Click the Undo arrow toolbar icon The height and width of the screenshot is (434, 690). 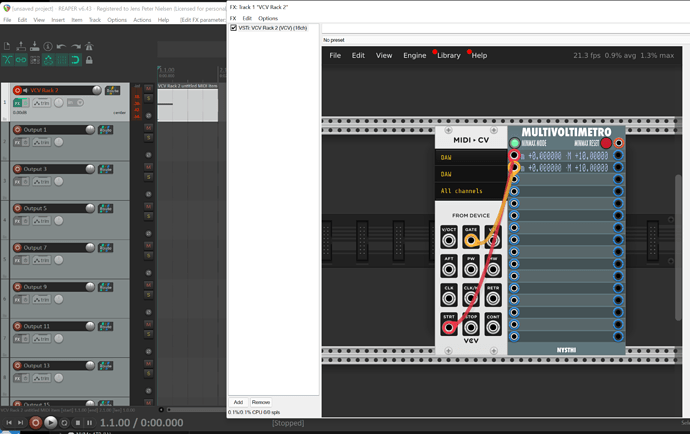(x=62, y=46)
